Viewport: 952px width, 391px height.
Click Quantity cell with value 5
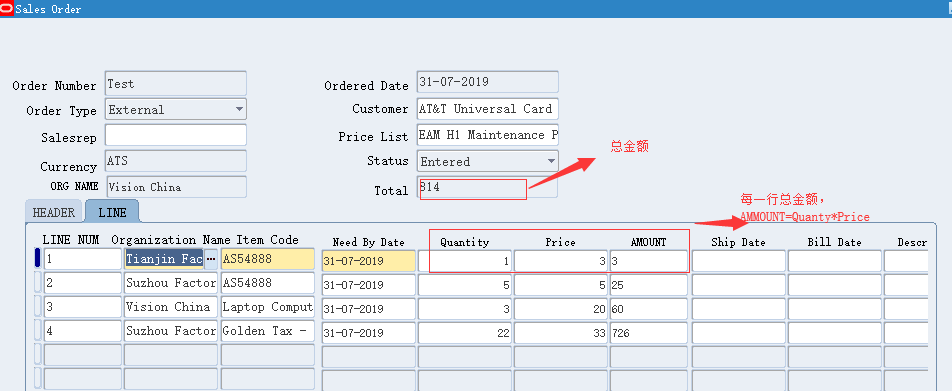(x=464, y=285)
